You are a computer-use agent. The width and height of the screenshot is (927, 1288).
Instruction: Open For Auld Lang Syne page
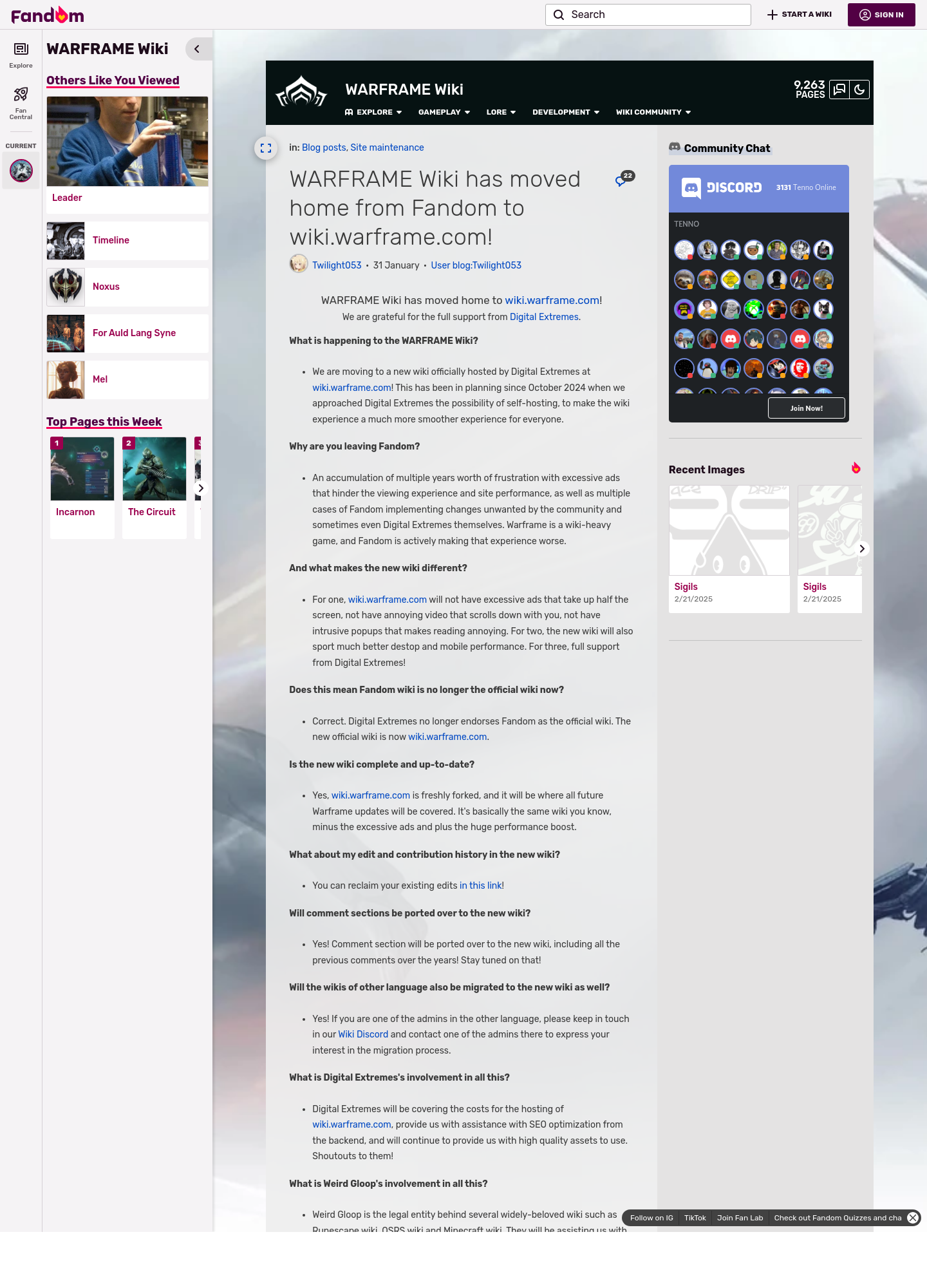pos(127,334)
